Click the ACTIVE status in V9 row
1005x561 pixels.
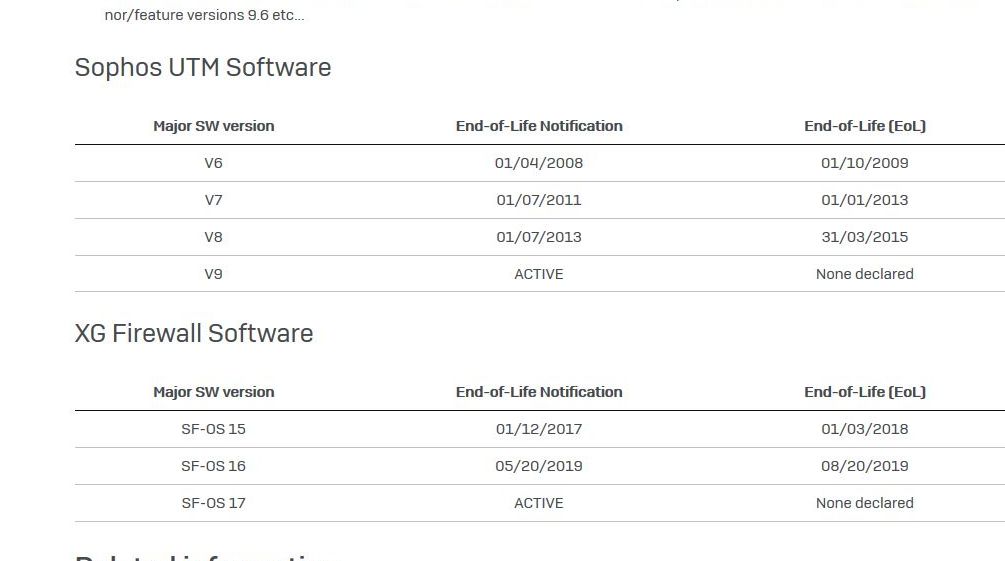point(539,274)
